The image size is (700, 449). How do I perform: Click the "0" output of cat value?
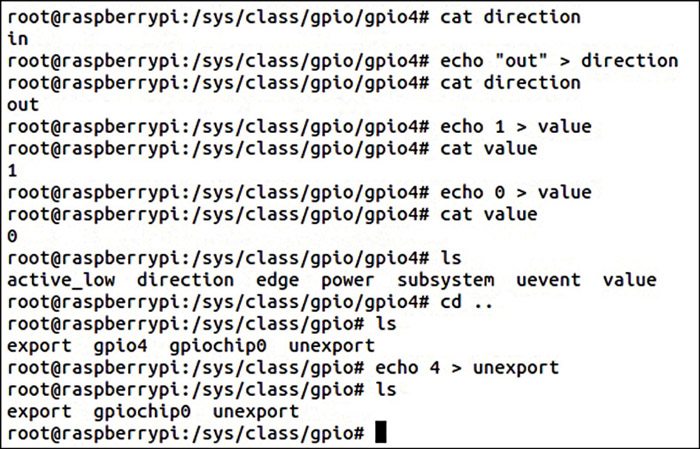(x=12, y=236)
